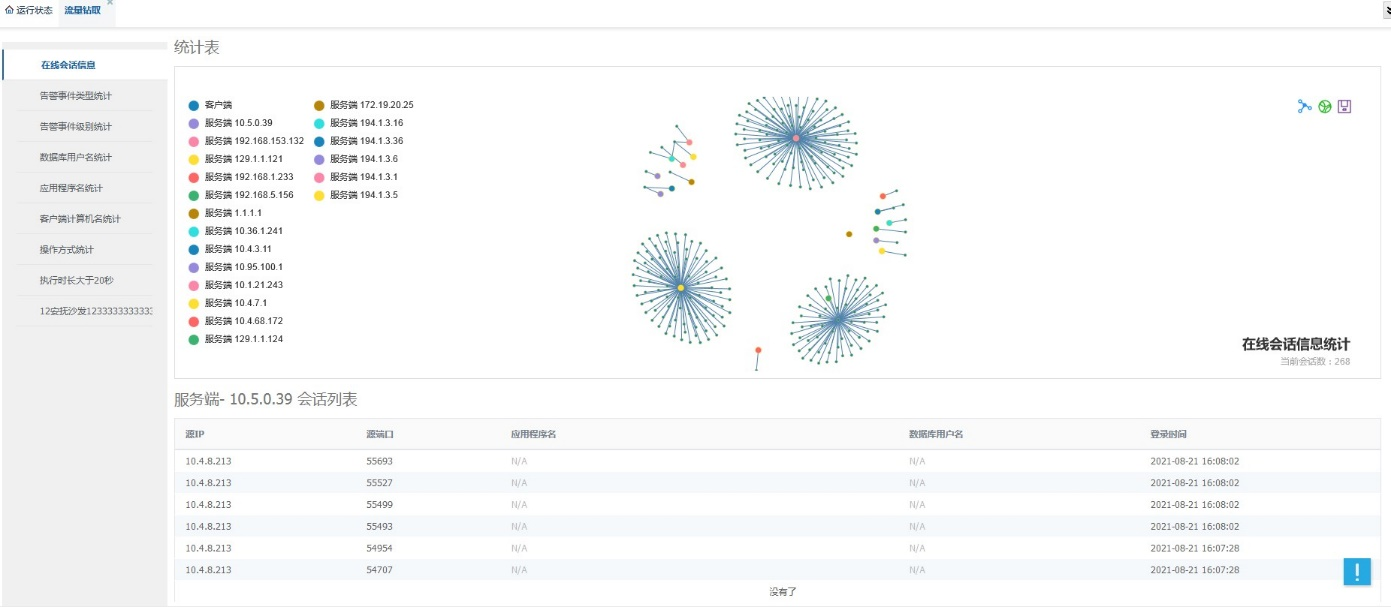1391x607 pixels.
Task: Toggle legend entry 服务端 194.1.3.16
Action: [358, 123]
